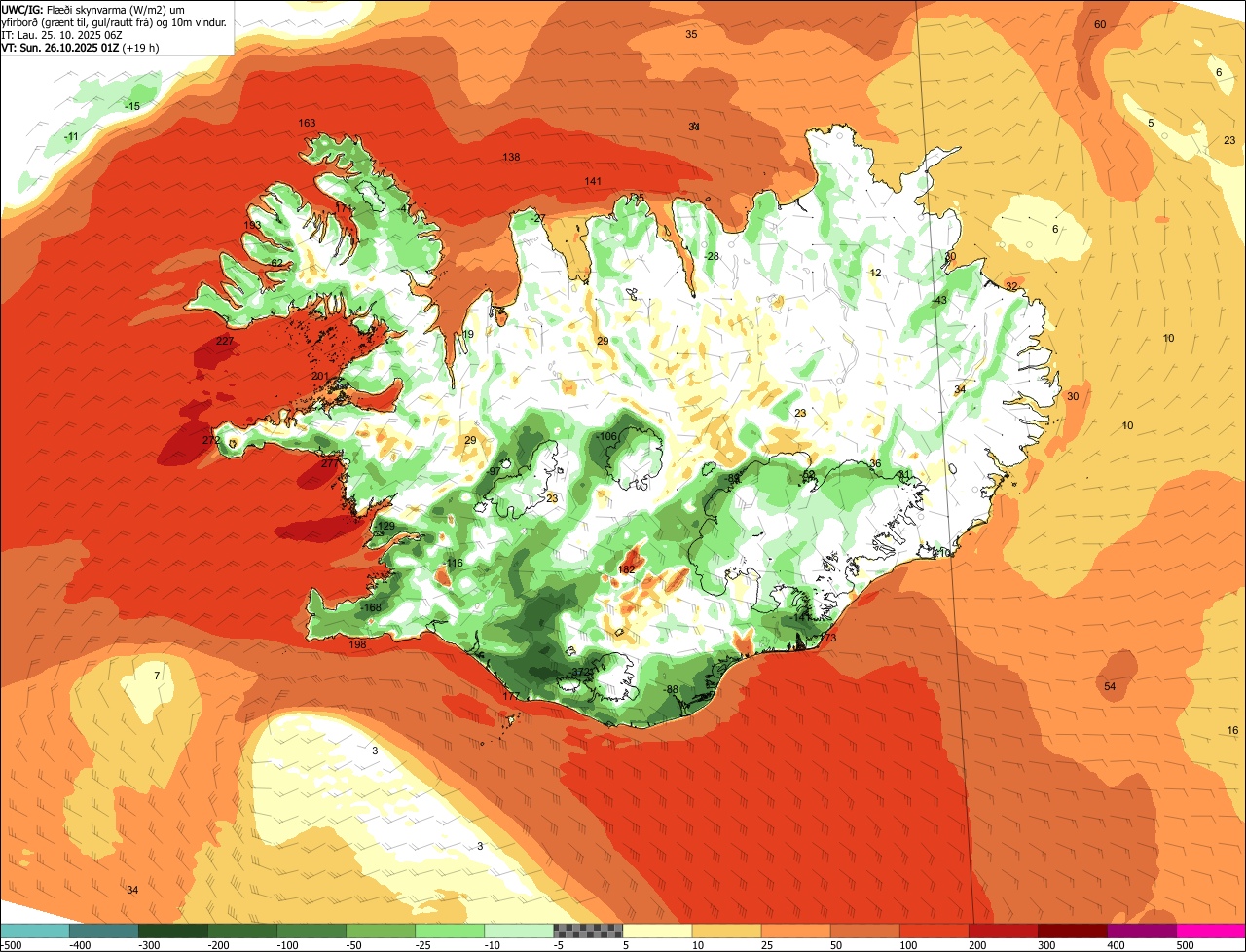Click the '-11' value in the top left

point(71,136)
